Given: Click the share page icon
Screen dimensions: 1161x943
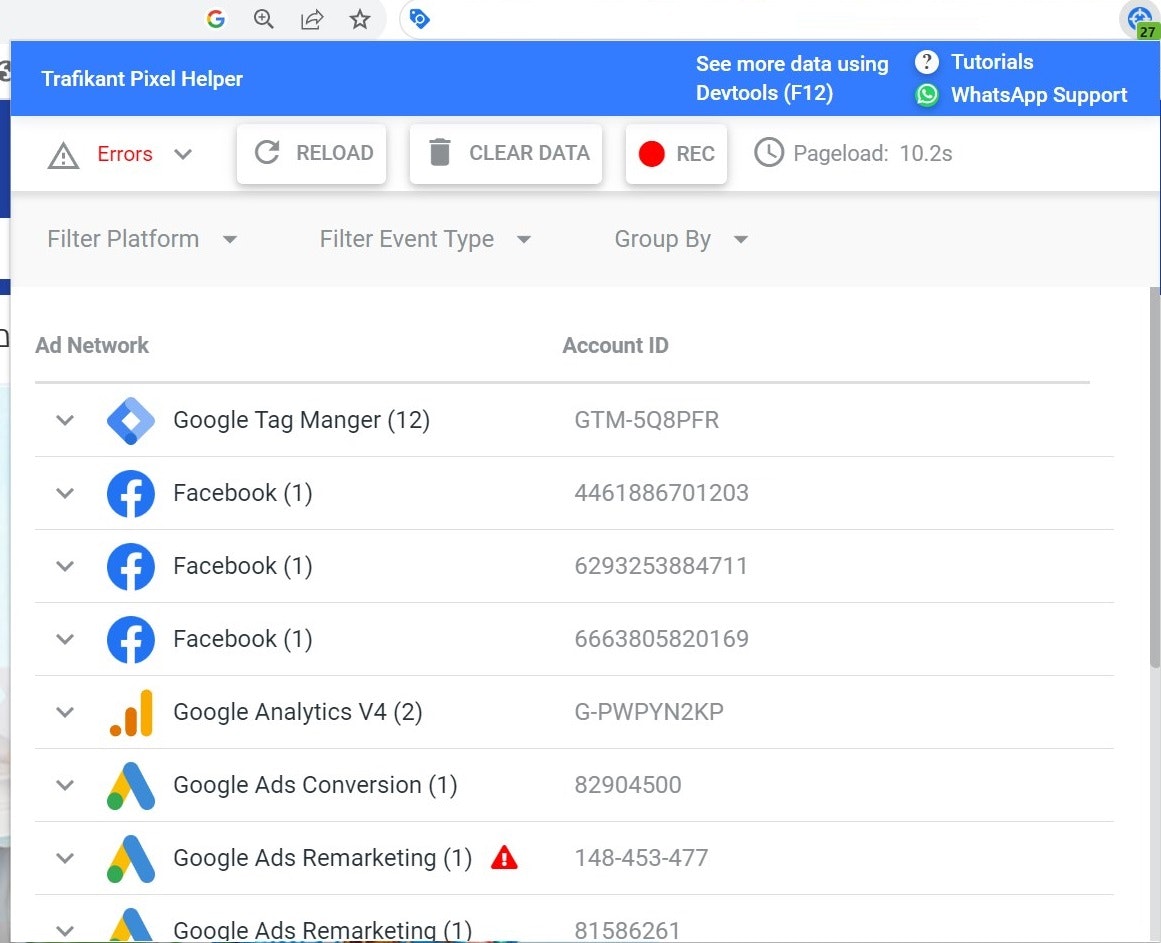Looking at the screenshot, I should click(x=312, y=19).
